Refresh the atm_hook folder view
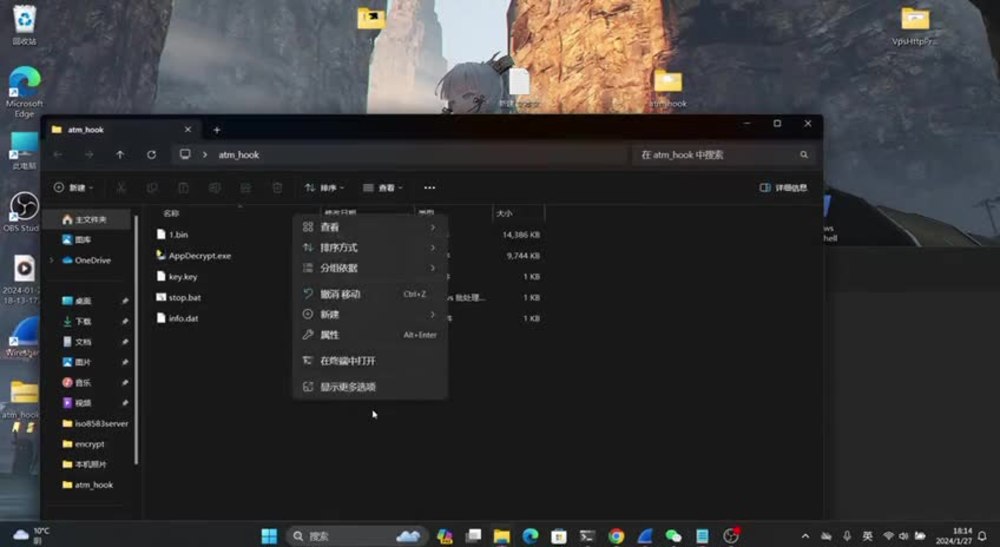1000x547 pixels. point(151,154)
